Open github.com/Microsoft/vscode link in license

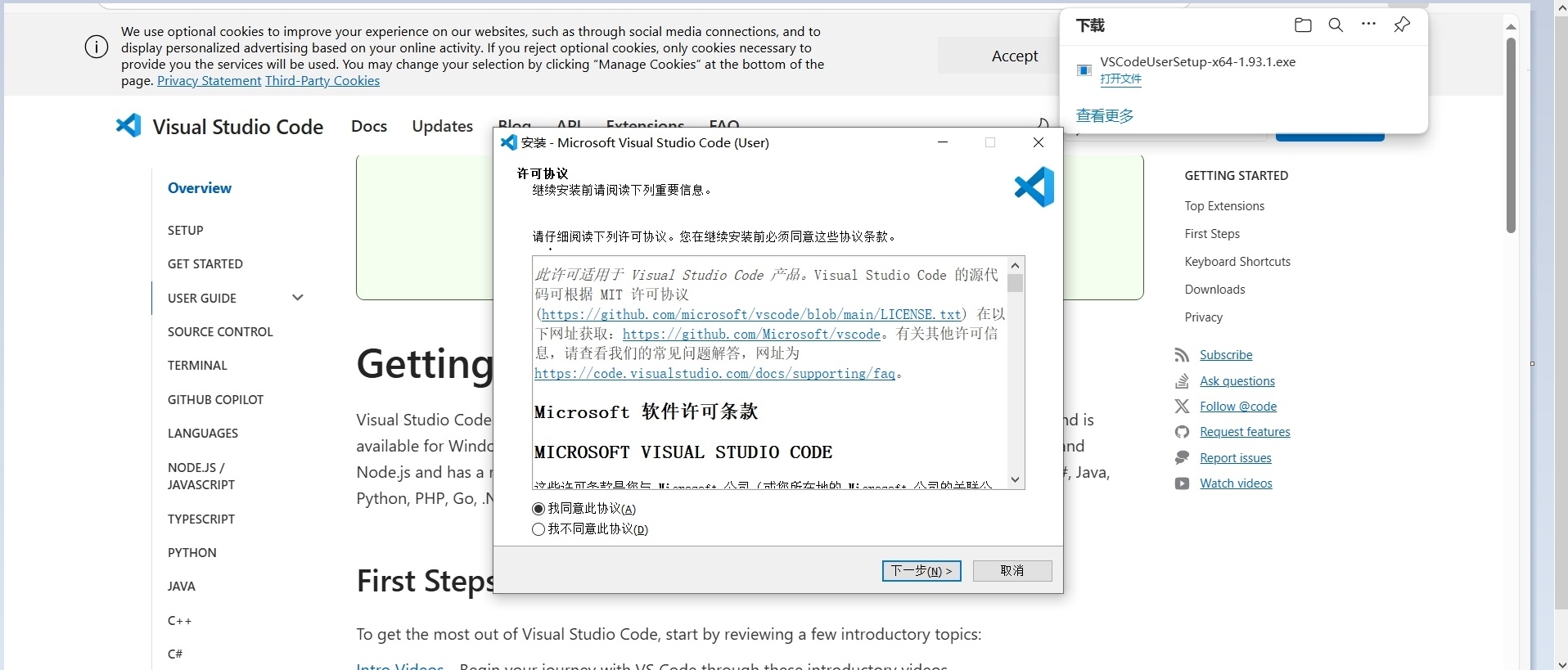pyautogui.click(x=751, y=335)
